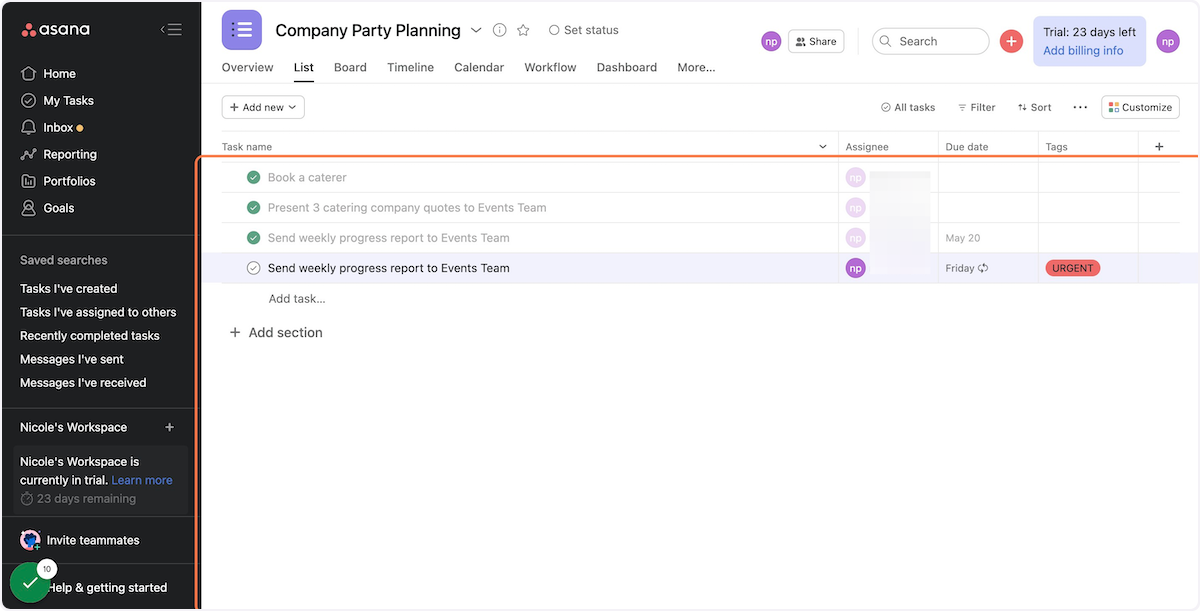Uncheck the completed weekly progress report task

[x=254, y=238]
